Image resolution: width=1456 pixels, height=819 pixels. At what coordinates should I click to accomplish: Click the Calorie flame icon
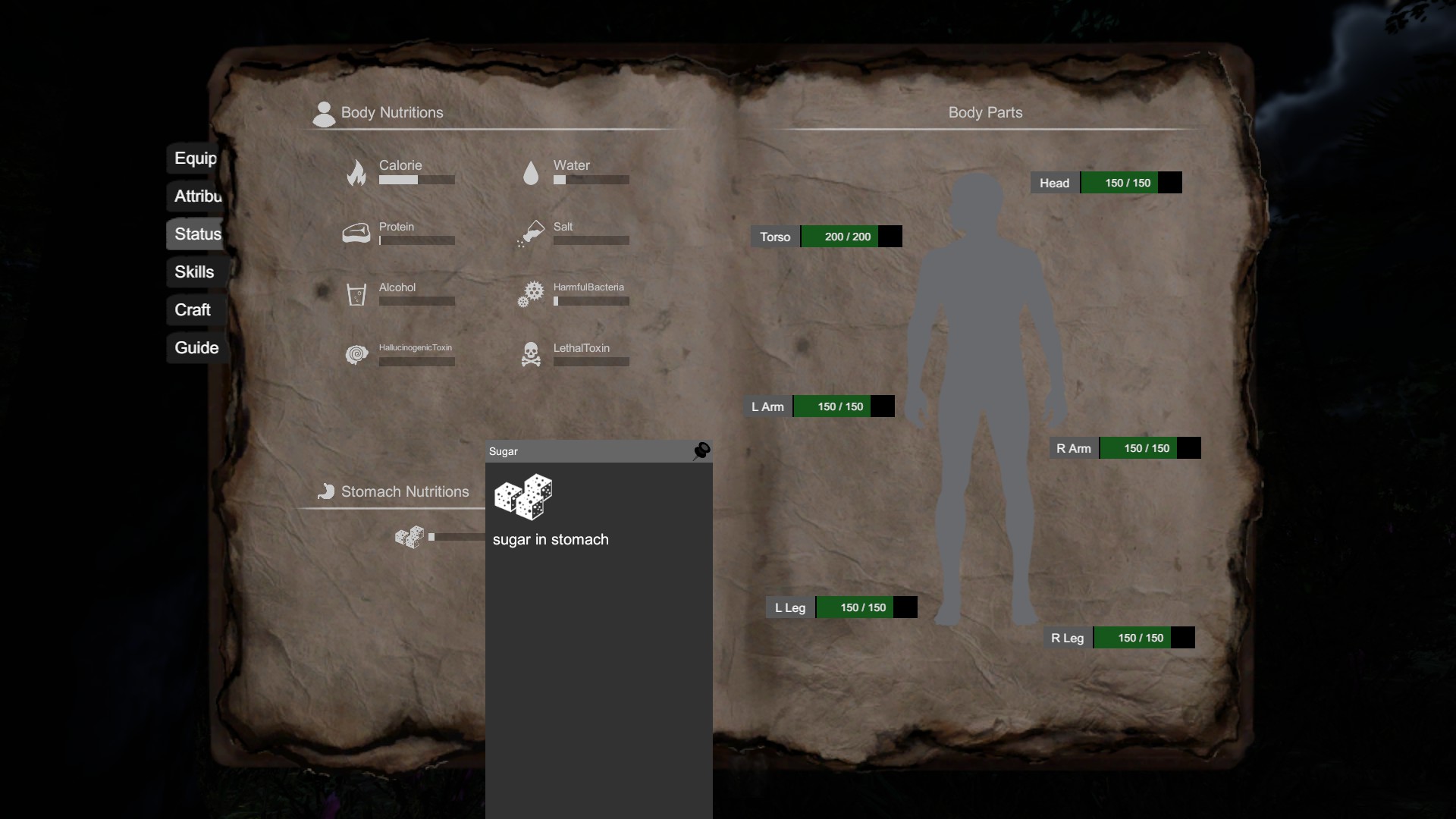click(x=356, y=173)
